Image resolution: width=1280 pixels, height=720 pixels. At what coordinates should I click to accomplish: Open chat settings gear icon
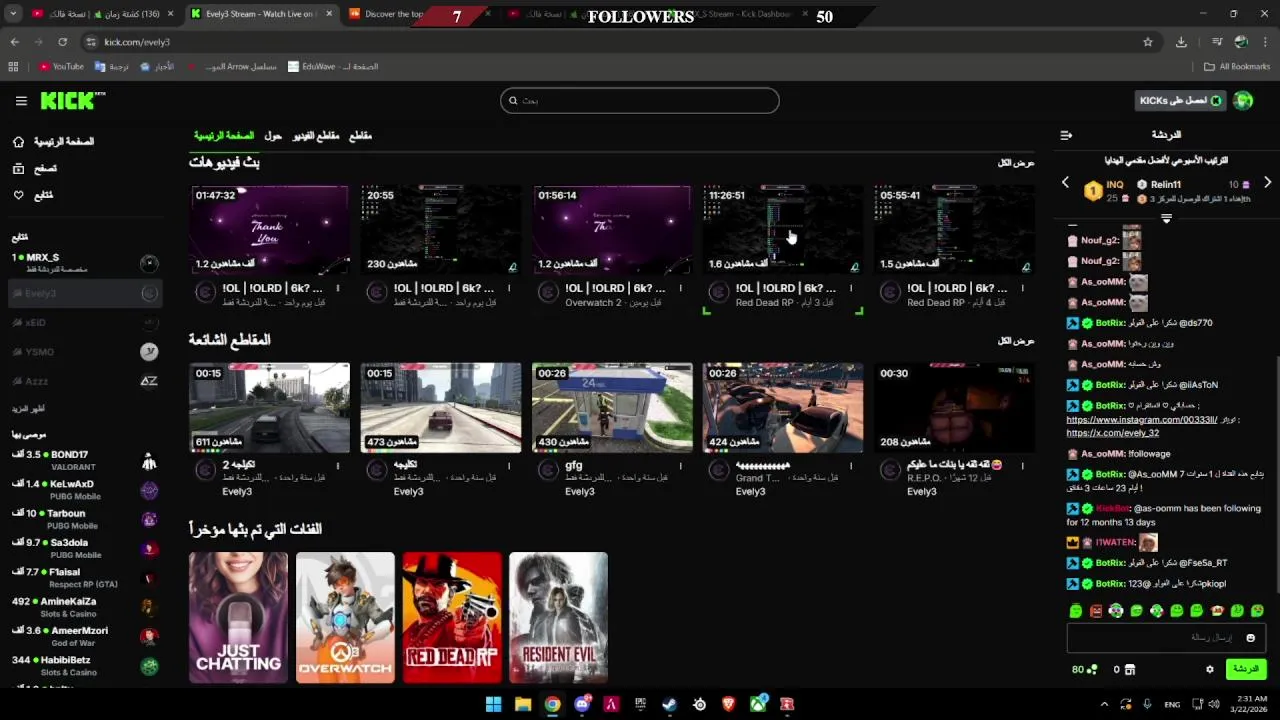coord(1209,669)
